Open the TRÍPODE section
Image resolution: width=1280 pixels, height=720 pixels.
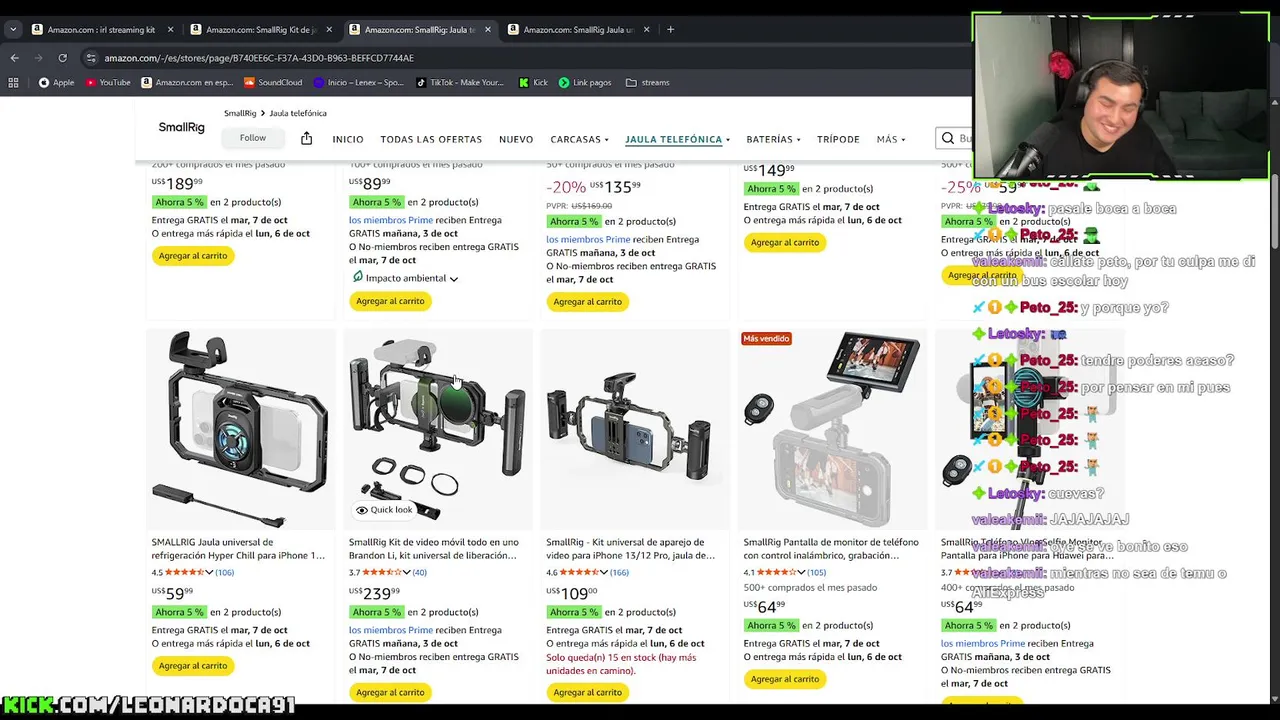tap(838, 139)
